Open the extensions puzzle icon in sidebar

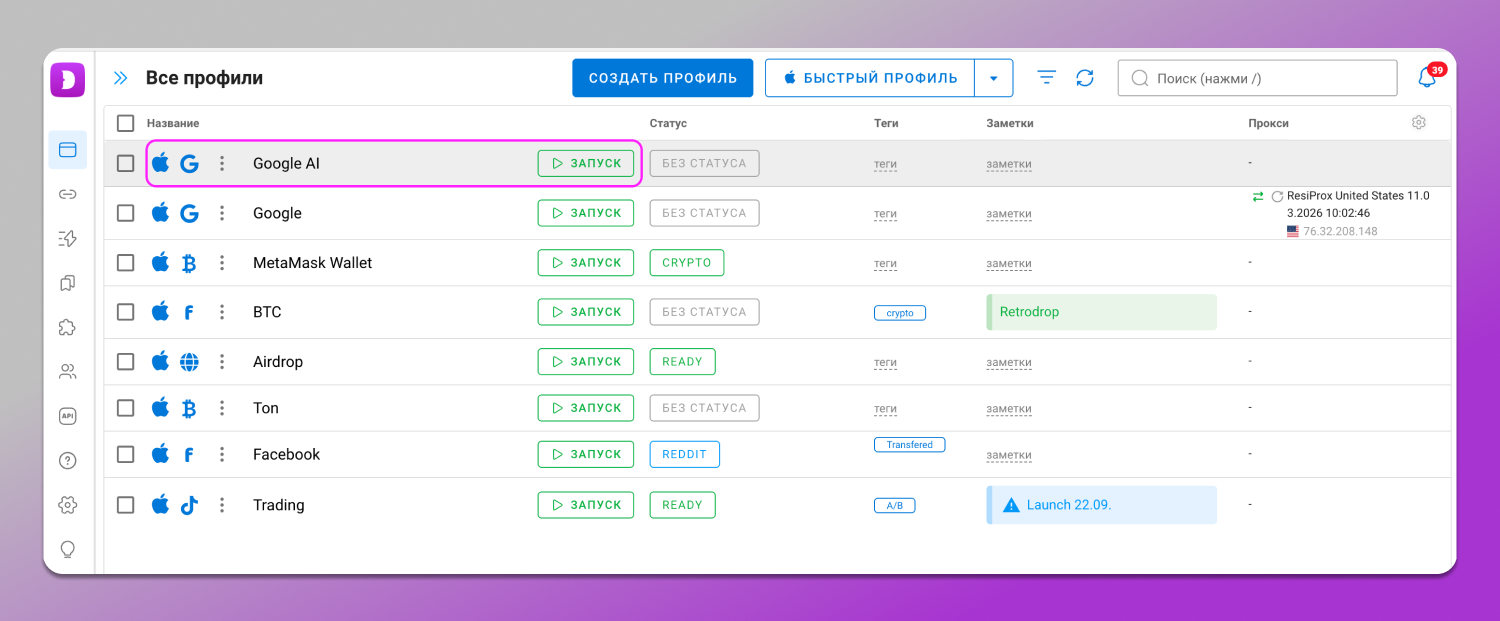68,327
